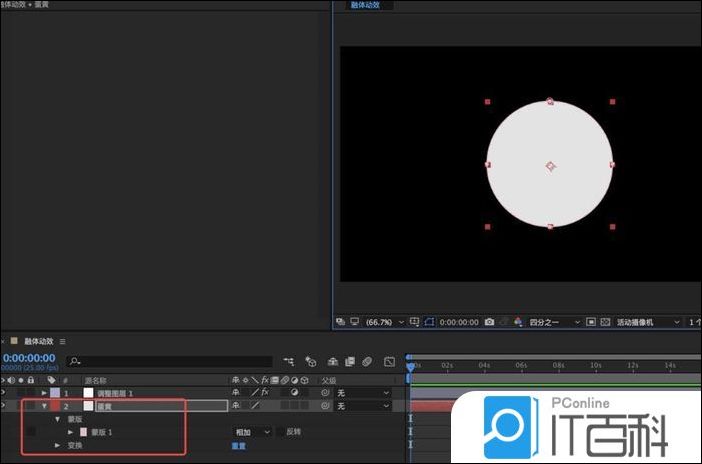Open the timeline panel hamburger menu
702x464 pixels.
62,341
